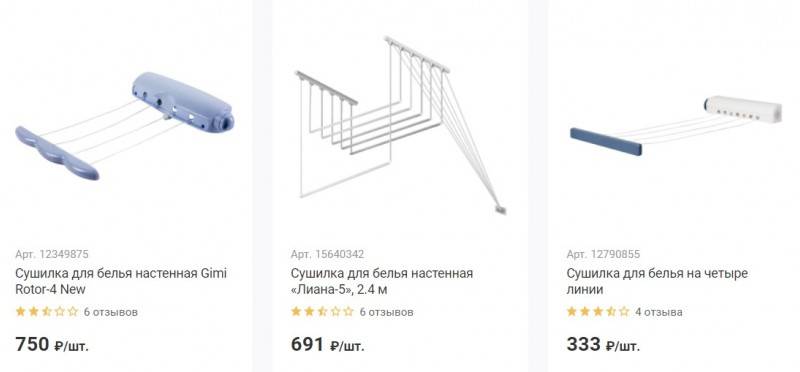
Task: Click the first star of Gimi Rotor-4 rating
Action: tap(21, 311)
